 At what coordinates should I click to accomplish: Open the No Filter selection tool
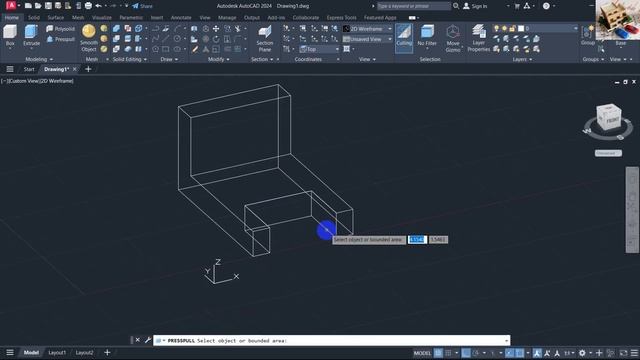(427, 36)
